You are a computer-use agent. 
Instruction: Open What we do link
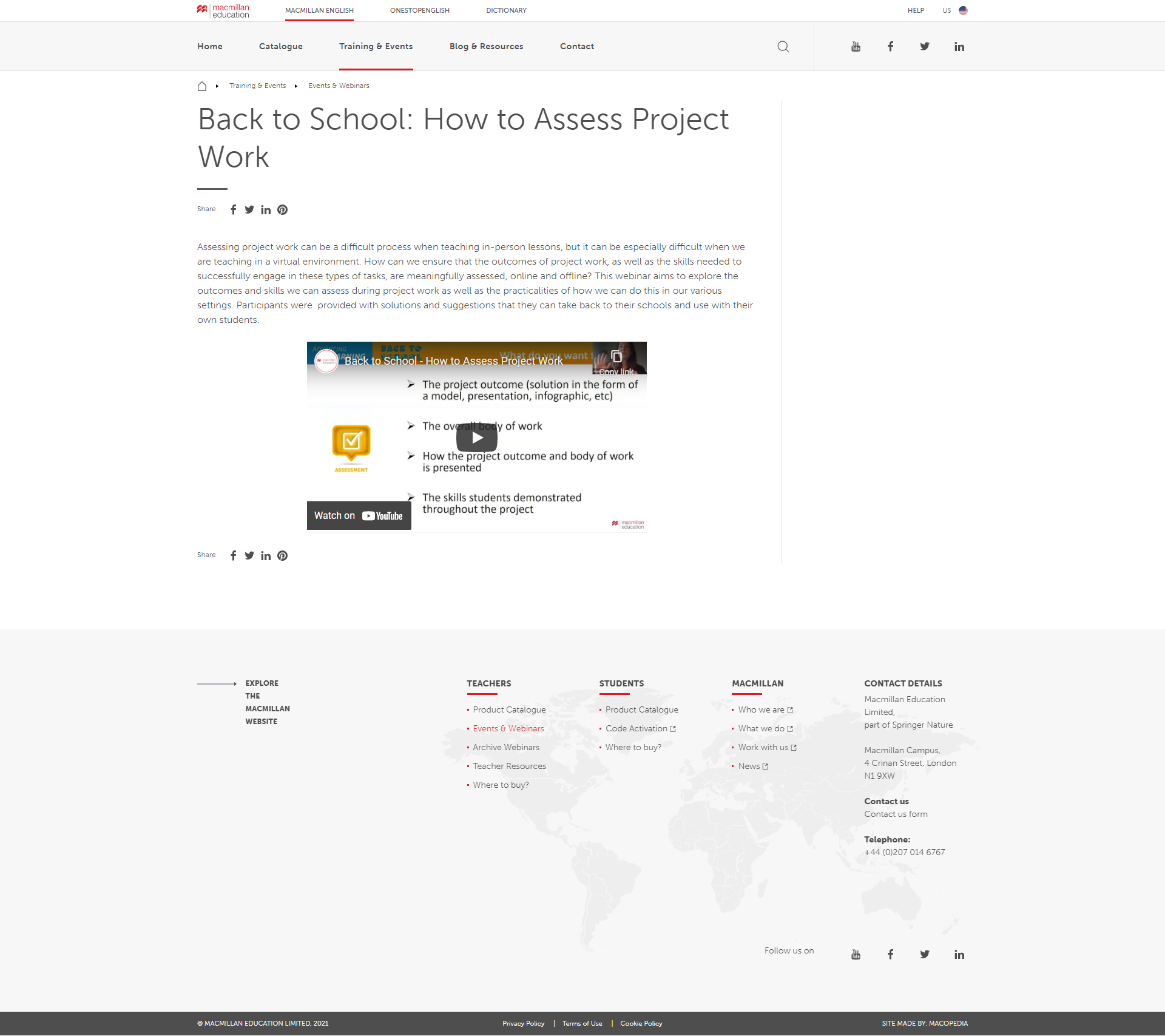tap(766, 729)
